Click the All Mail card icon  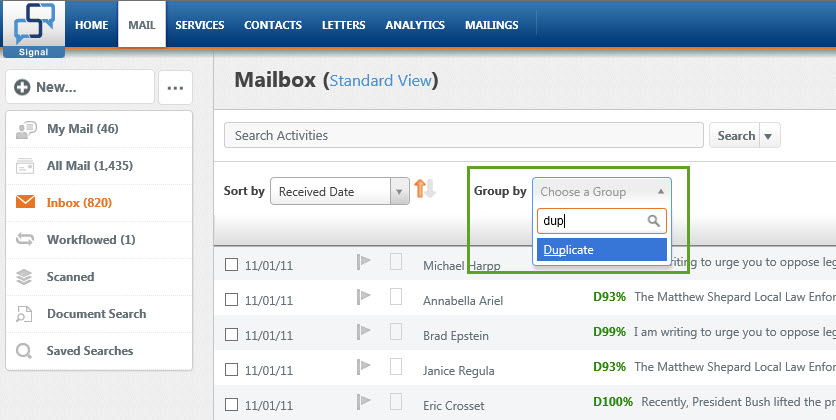25,166
